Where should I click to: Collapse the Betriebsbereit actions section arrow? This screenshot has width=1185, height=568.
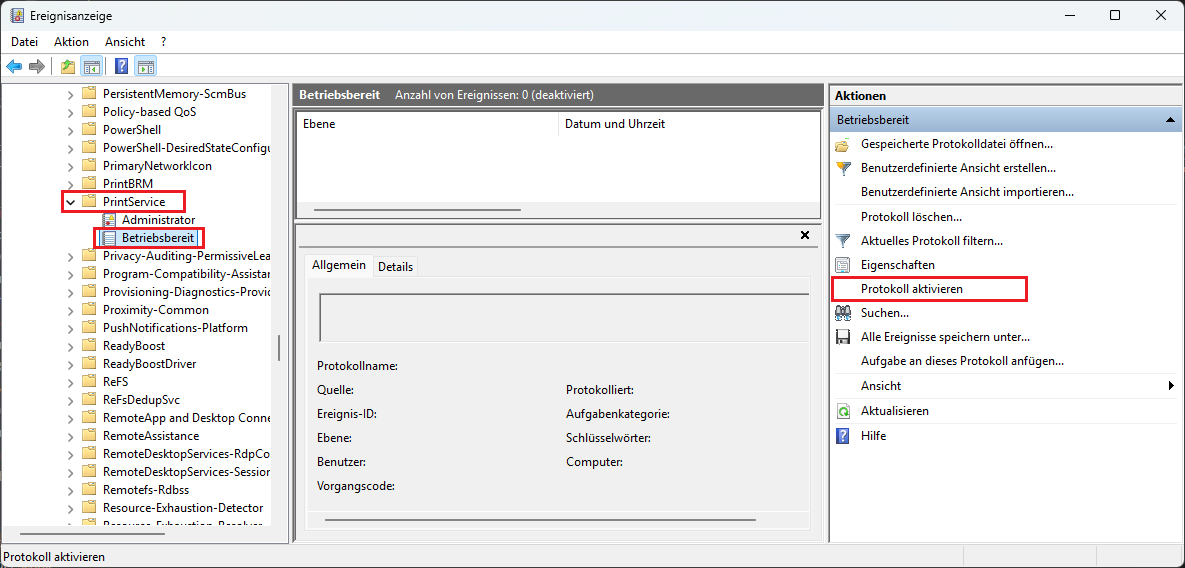[1170, 120]
